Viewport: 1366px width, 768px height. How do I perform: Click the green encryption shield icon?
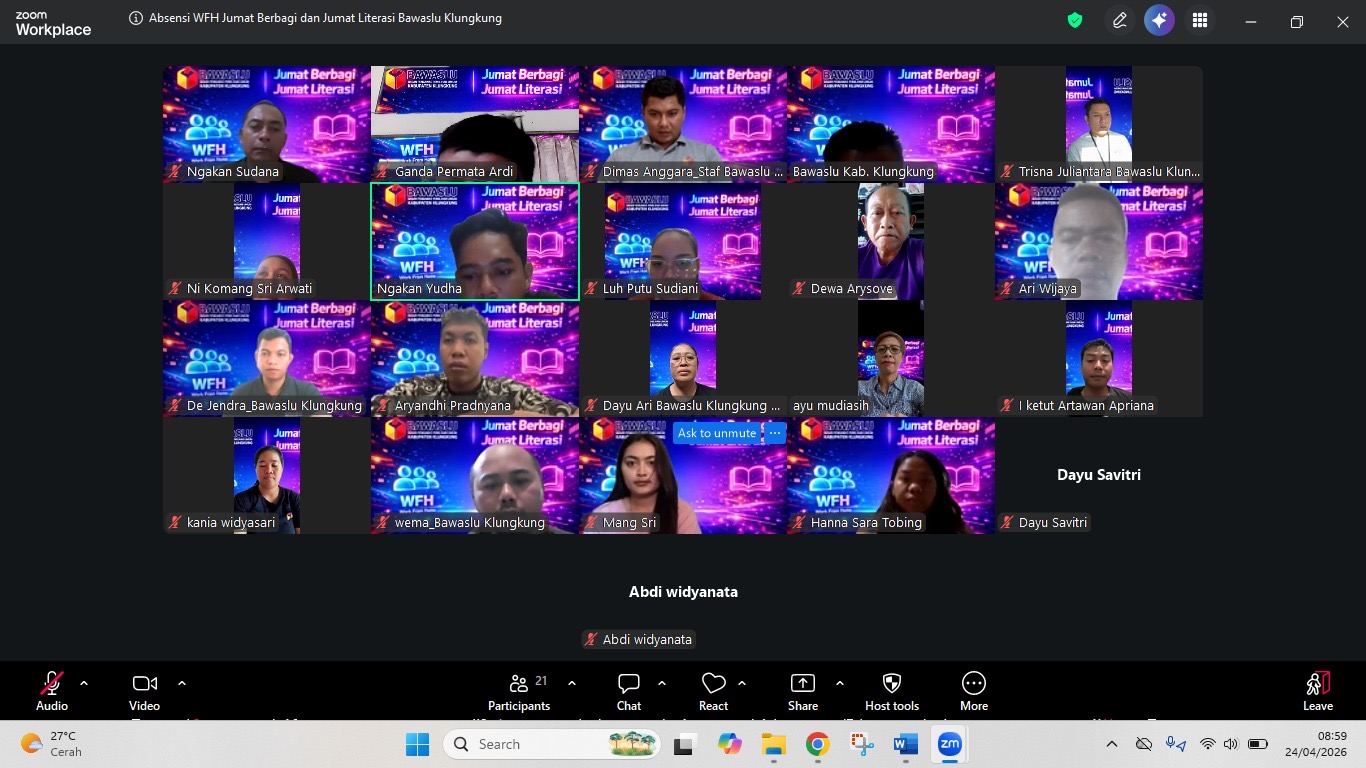pos(1075,20)
